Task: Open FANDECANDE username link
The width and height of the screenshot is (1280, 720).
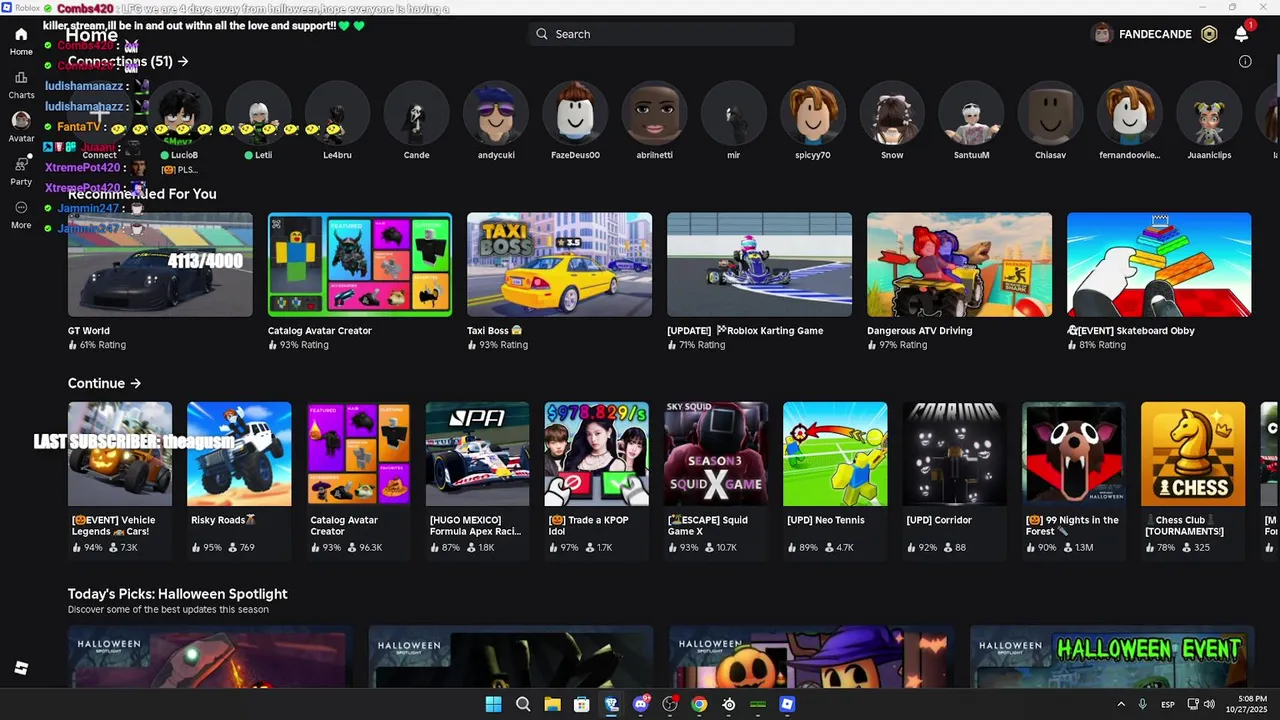Action: pyautogui.click(x=1155, y=34)
